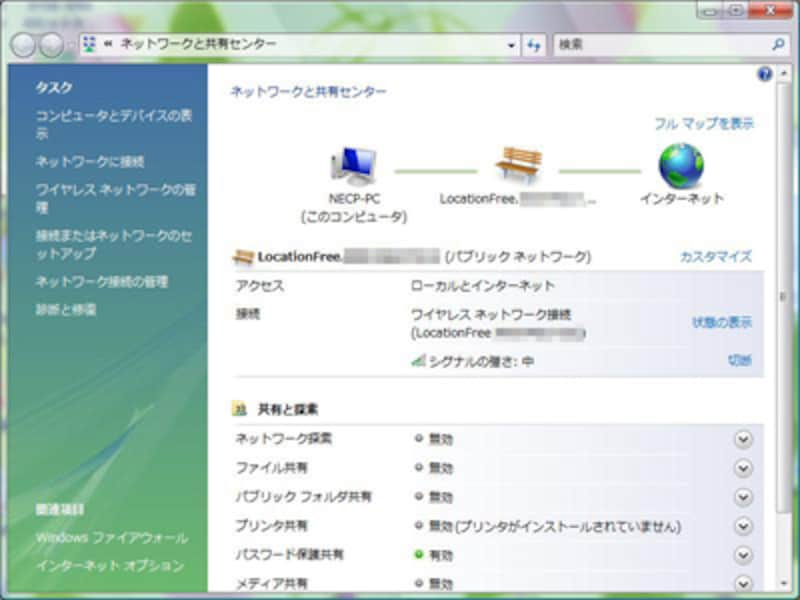Image resolution: width=800 pixels, height=600 pixels.
Task: Open ワイヤレス ネットワークの管理 task link
Action: (x=116, y=198)
